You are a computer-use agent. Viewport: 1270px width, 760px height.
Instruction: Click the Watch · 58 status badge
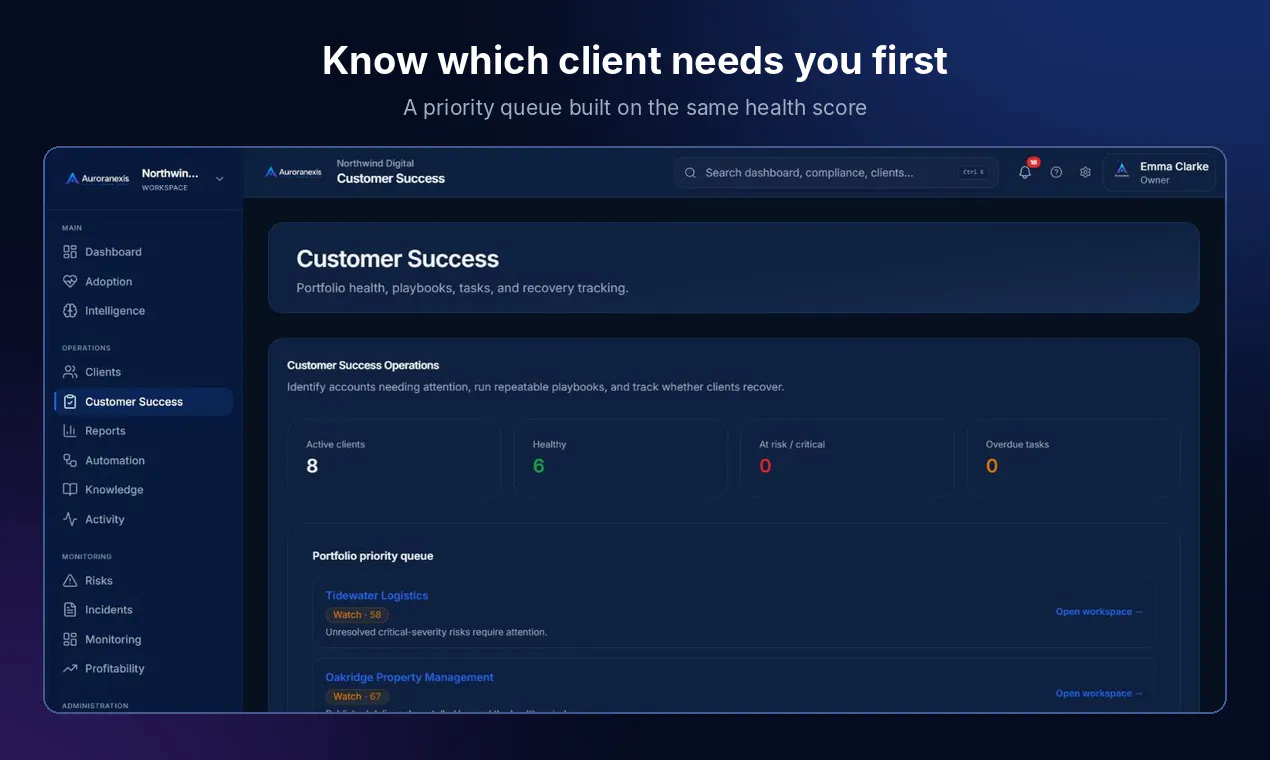(357, 615)
